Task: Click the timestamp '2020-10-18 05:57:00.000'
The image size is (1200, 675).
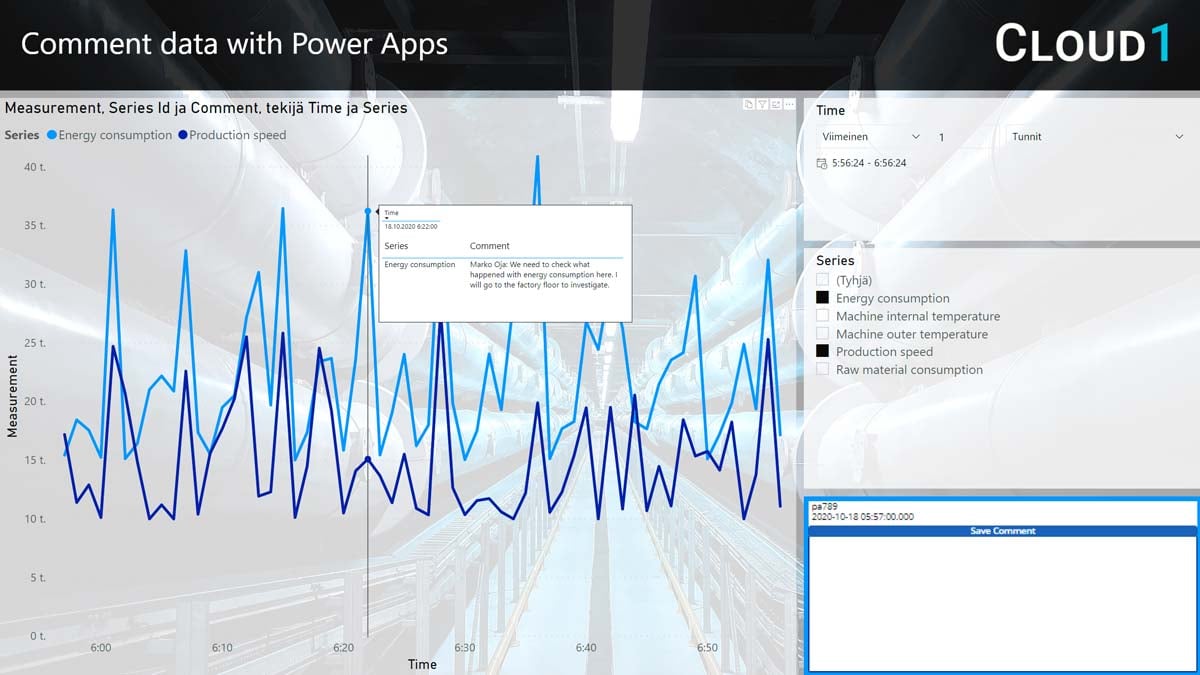Action: (x=862, y=517)
